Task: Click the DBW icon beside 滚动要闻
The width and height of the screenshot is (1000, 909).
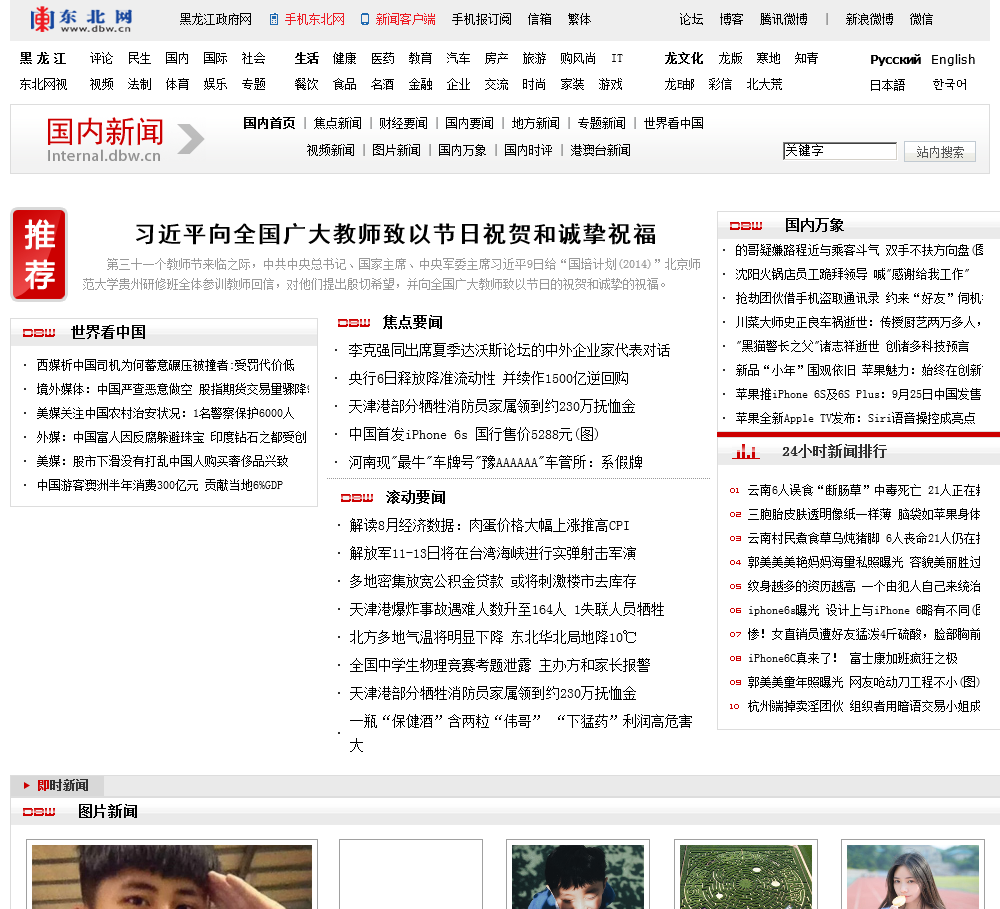Action: (356, 497)
